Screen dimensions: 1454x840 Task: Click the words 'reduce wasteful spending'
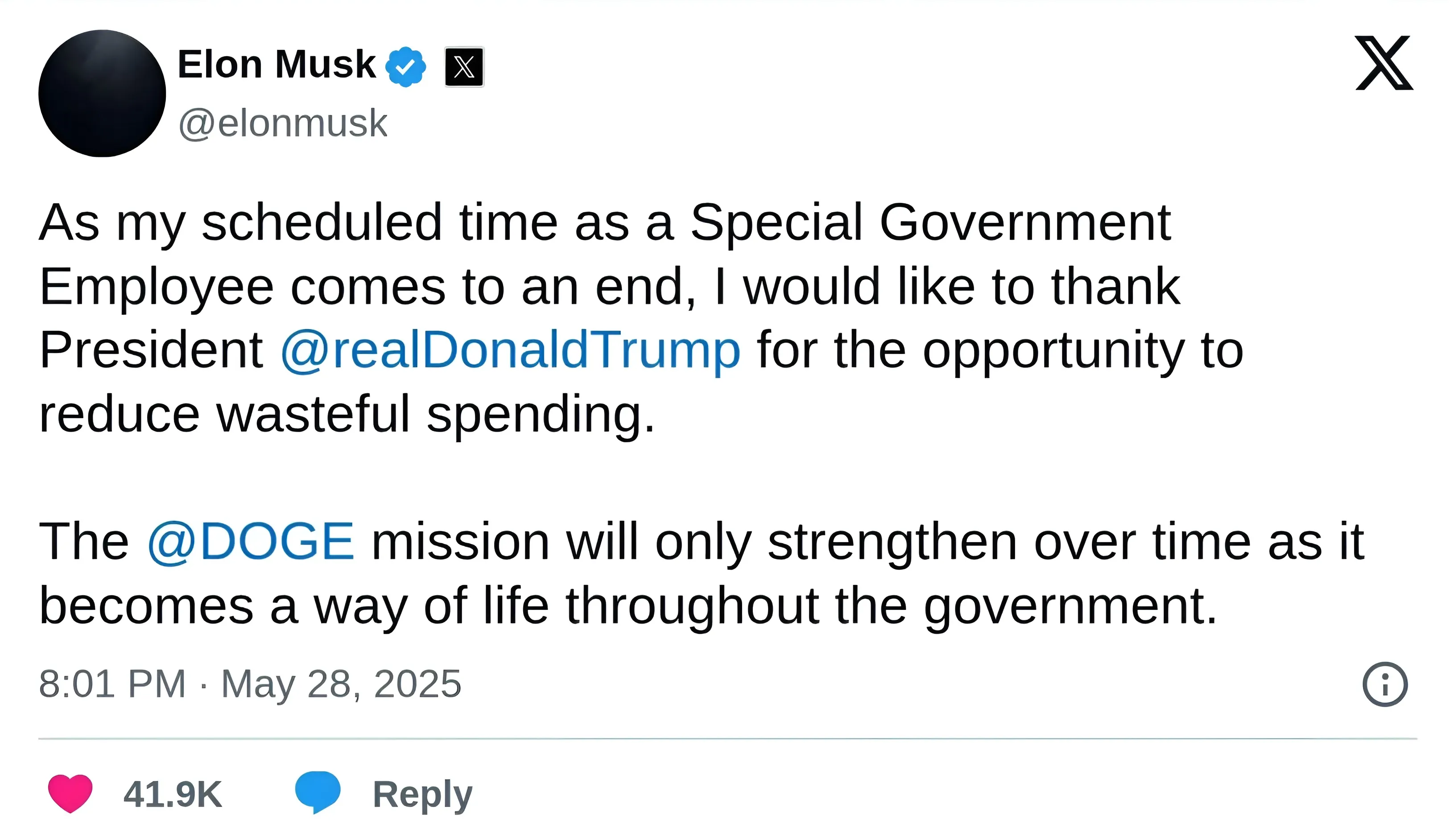[346, 414]
